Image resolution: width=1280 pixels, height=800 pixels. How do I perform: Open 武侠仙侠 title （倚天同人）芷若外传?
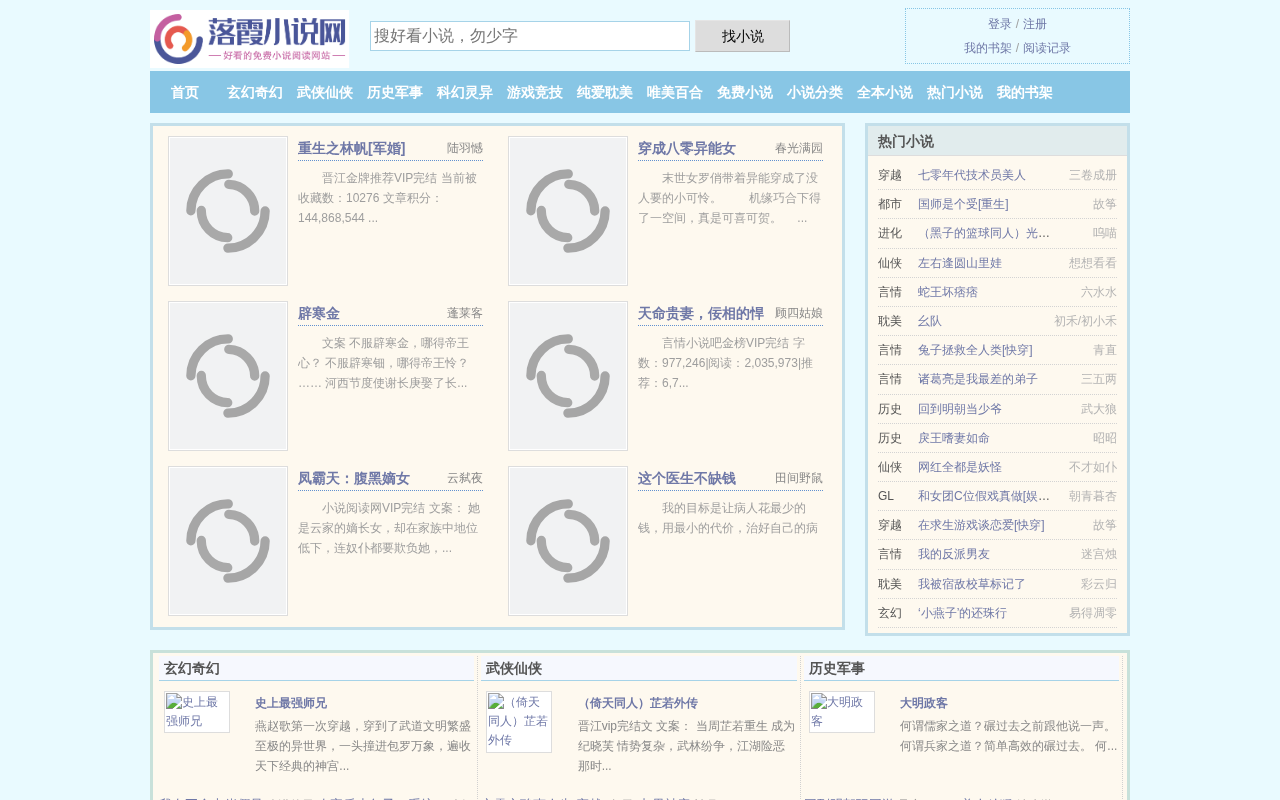(638, 703)
